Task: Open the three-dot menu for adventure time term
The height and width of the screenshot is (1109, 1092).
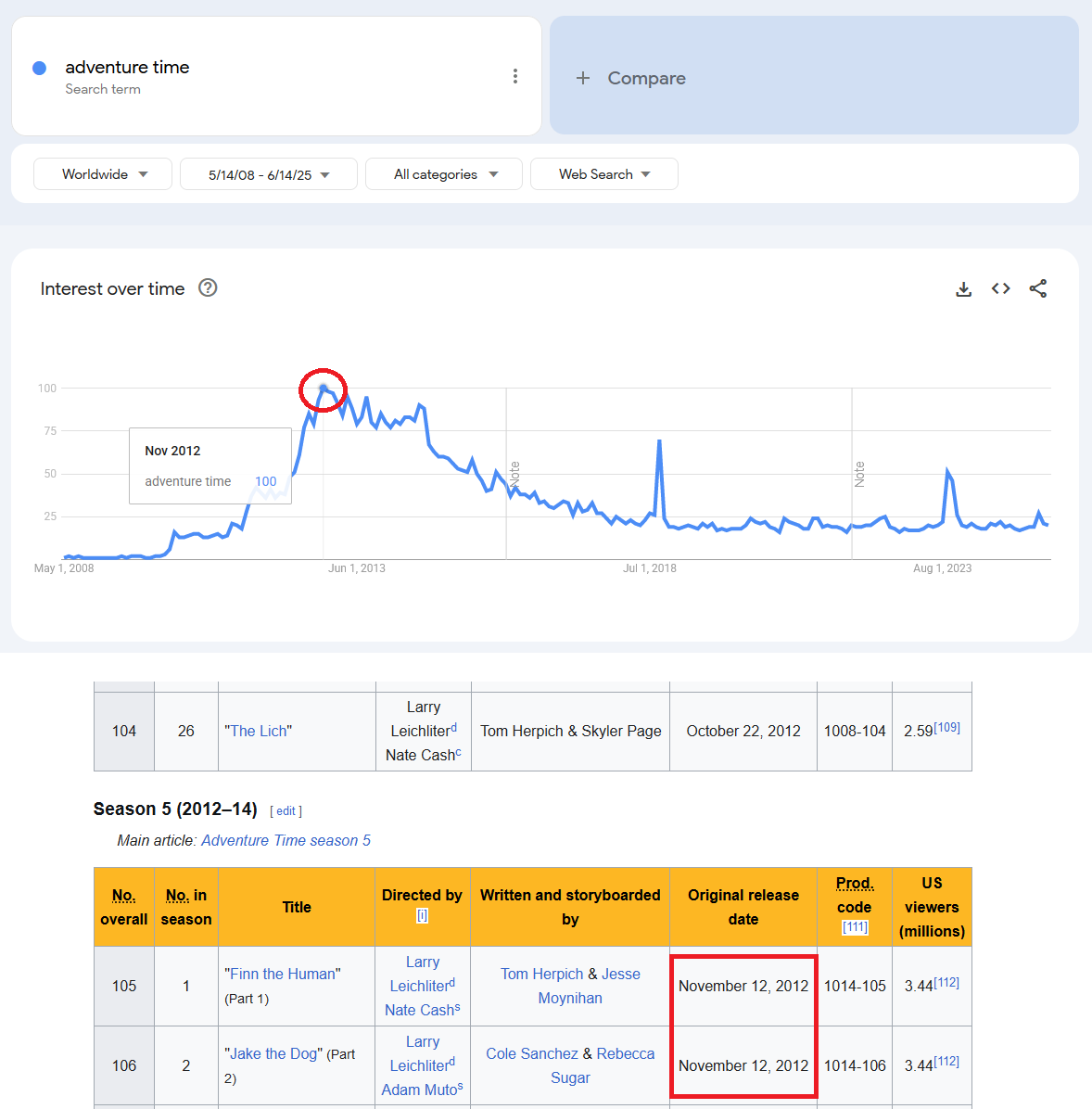Action: [x=514, y=76]
